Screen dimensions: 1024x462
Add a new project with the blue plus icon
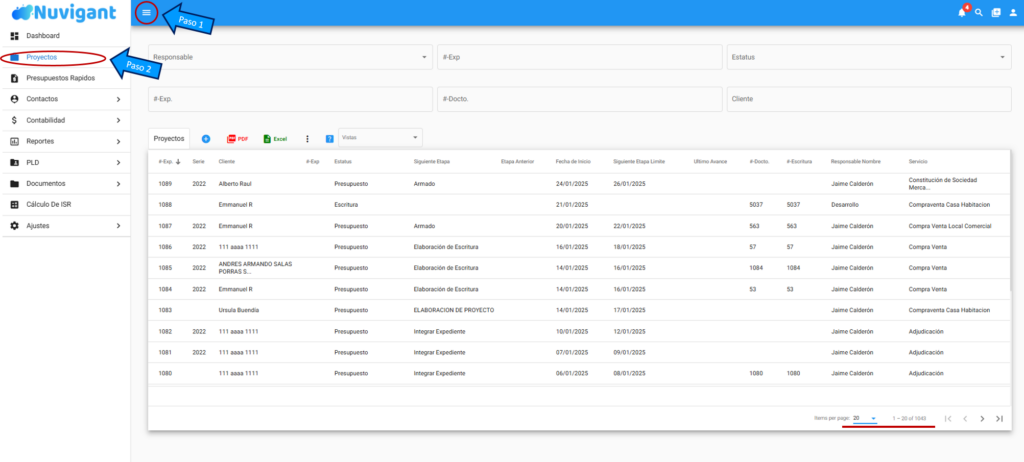point(206,139)
